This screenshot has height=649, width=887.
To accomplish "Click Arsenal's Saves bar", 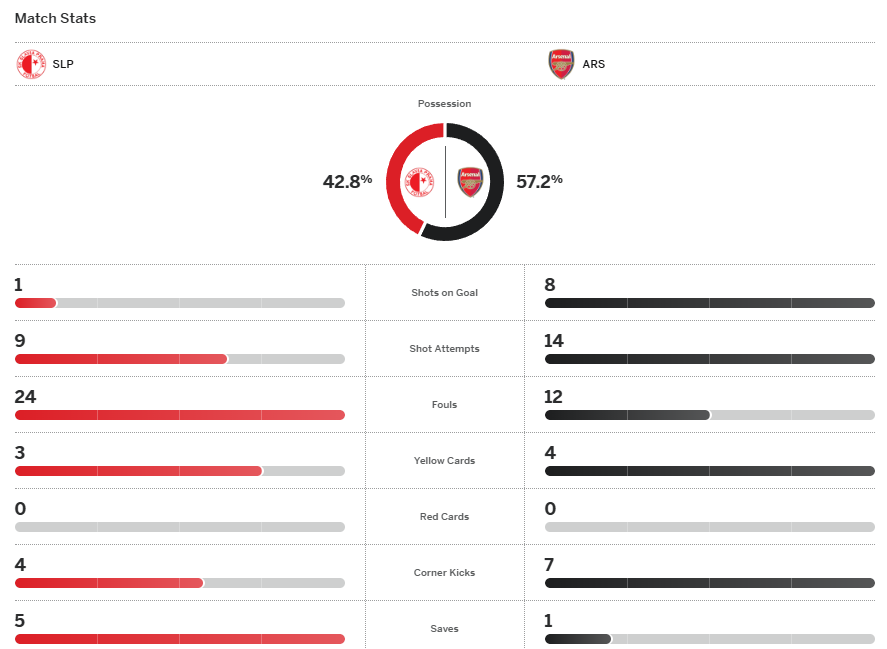I will pos(577,639).
